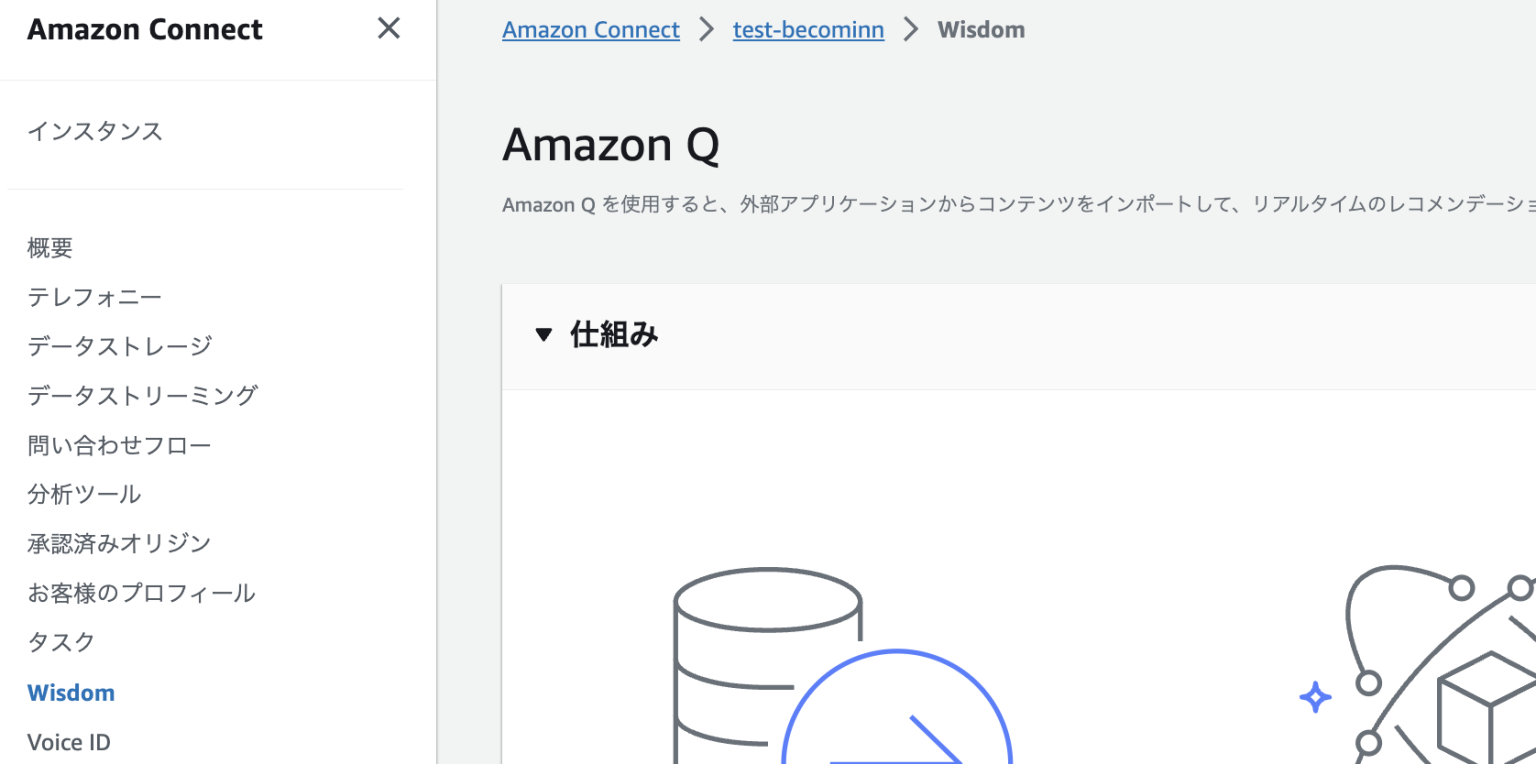Select 分析ツール in the sidebar
1536x764 pixels.
coord(84,493)
